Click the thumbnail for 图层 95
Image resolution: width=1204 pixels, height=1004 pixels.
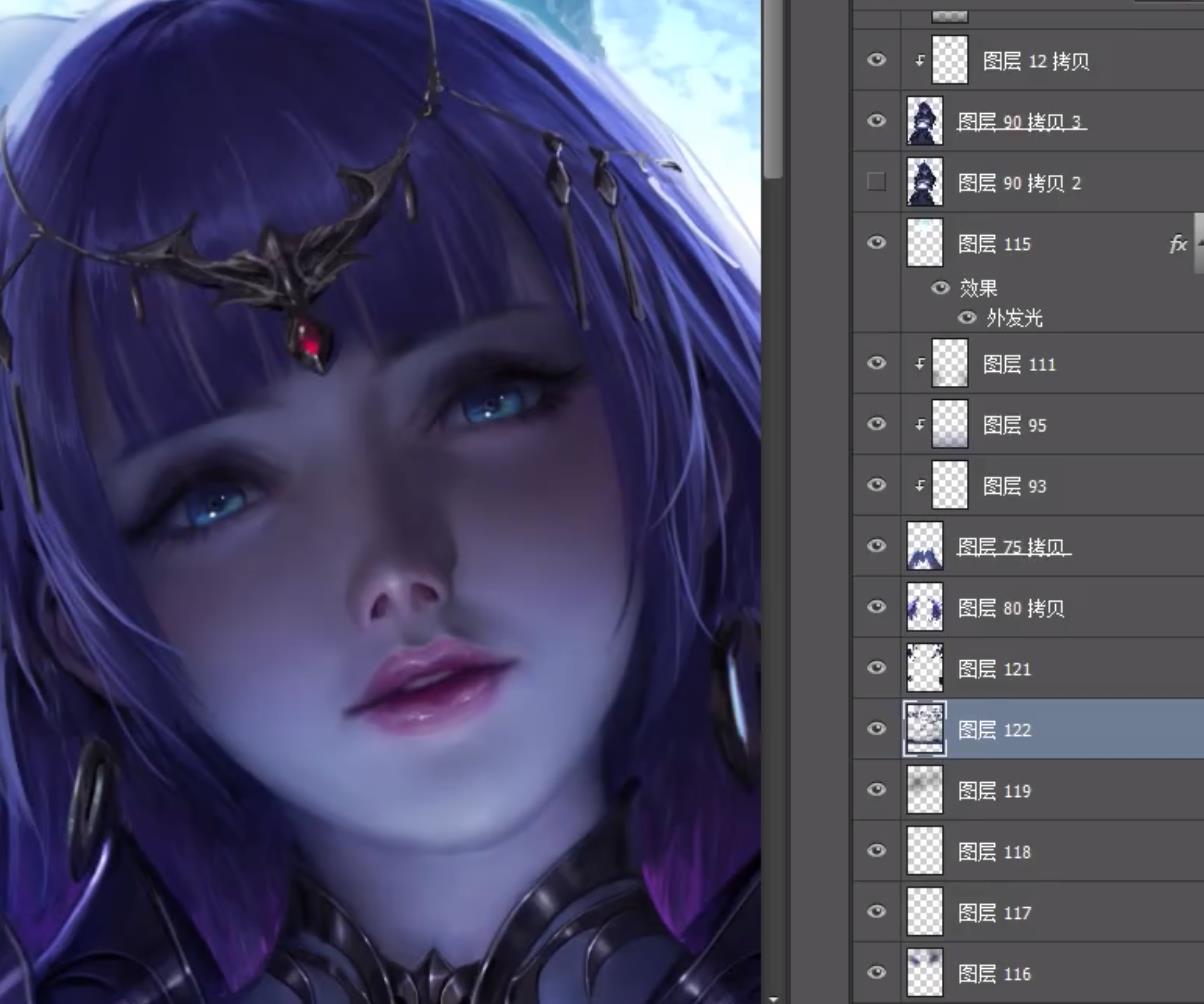950,425
